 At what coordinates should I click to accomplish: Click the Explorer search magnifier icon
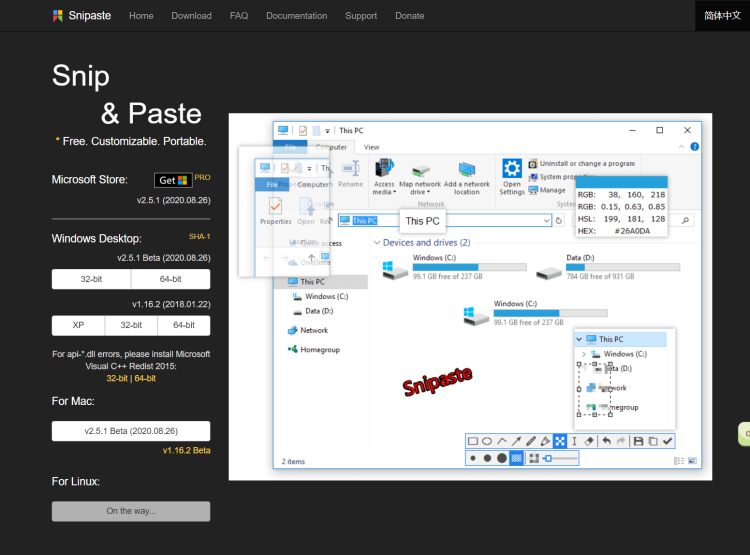(x=685, y=221)
